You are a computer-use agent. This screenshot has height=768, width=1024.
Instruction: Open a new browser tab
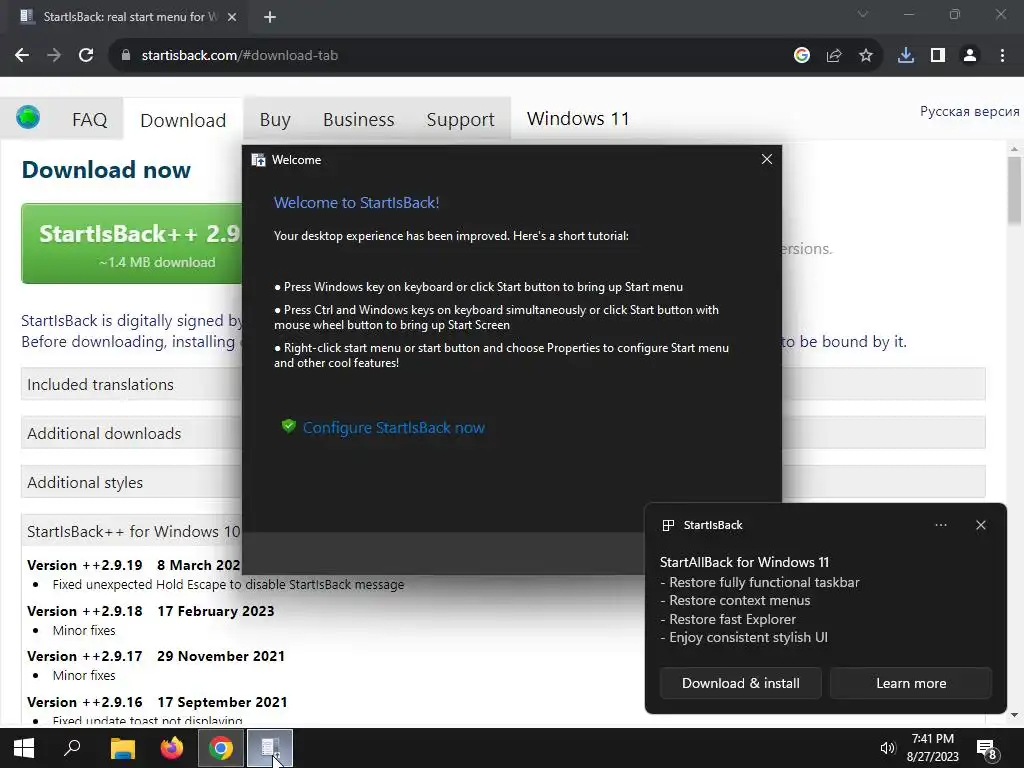270,17
